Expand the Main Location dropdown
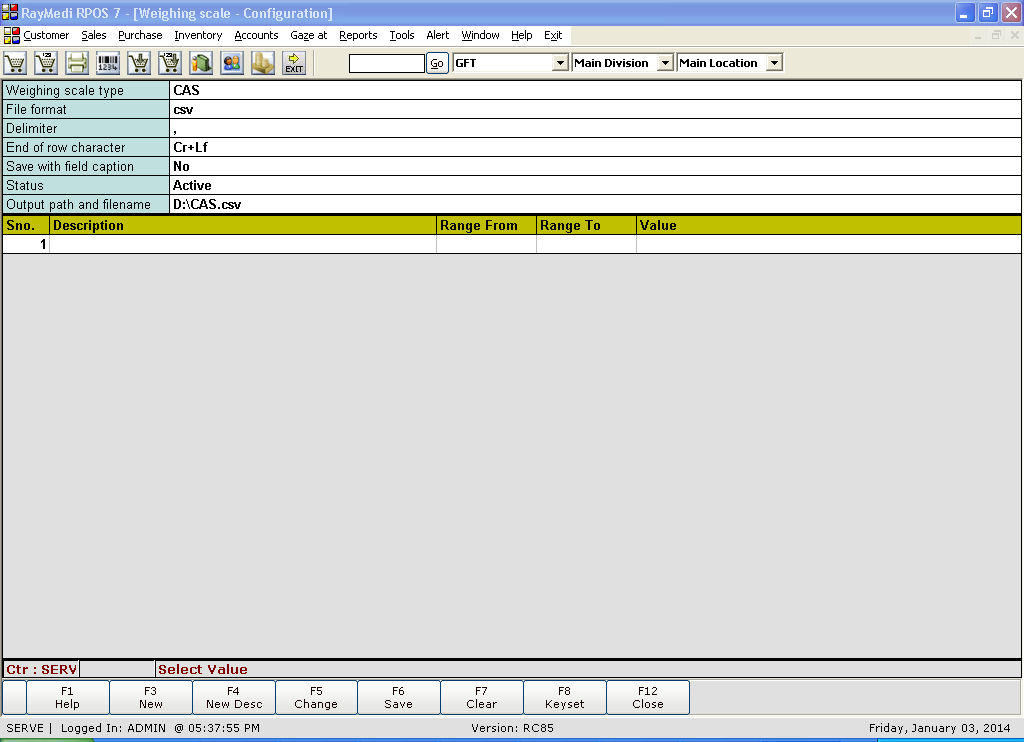 coord(774,63)
